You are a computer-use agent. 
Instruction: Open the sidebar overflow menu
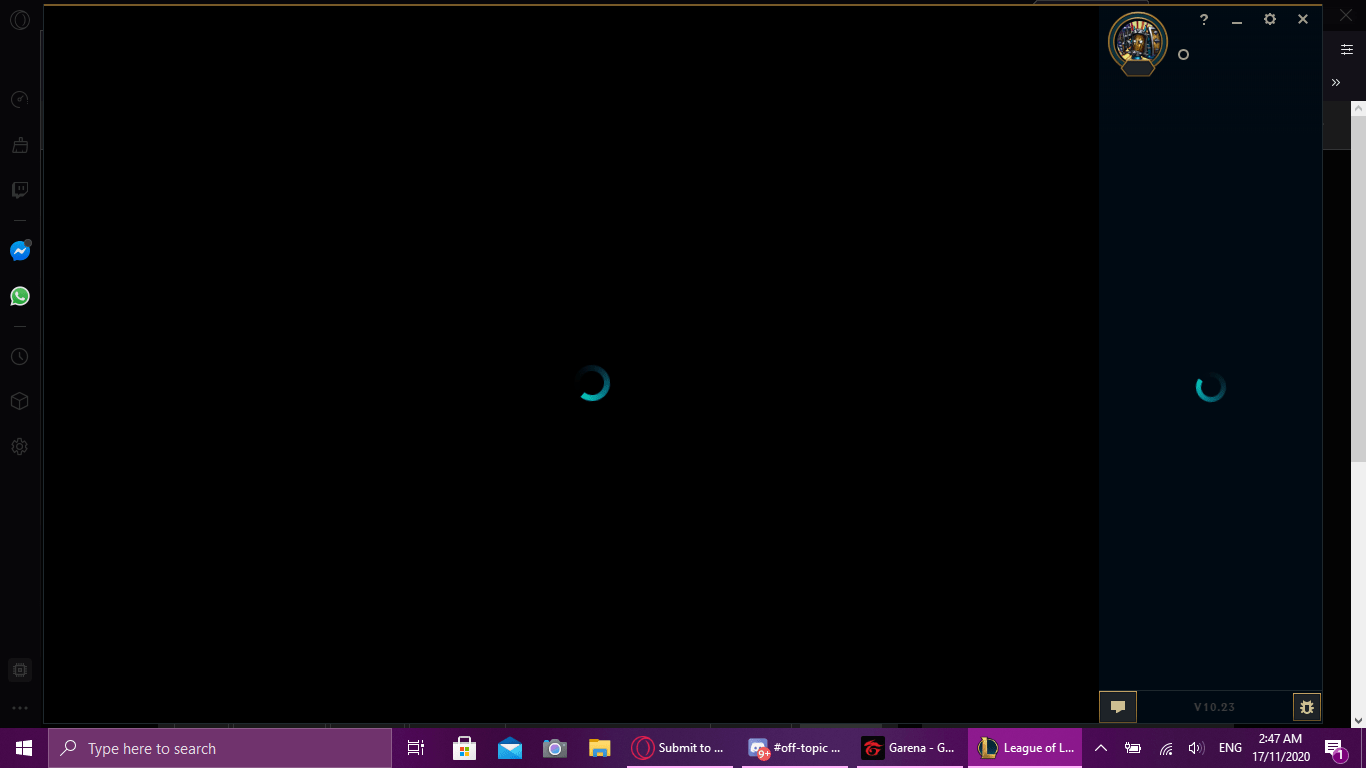20,707
